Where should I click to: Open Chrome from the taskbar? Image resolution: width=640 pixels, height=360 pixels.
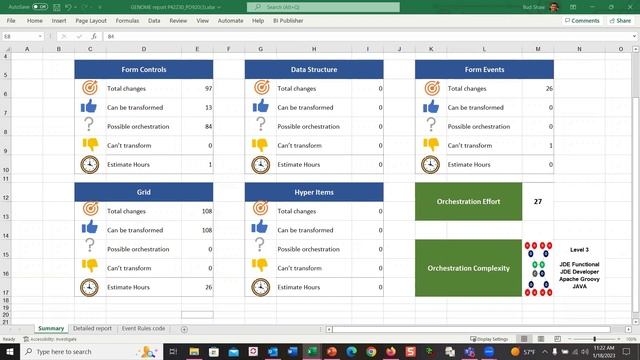click(x=371, y=351)
